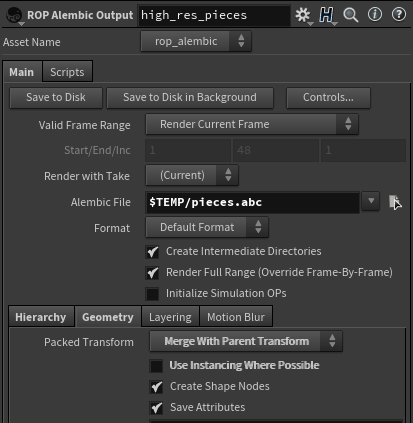Click the ROP Alembic Output title text
Screen dimensions: 413x423
pos(80,15)
